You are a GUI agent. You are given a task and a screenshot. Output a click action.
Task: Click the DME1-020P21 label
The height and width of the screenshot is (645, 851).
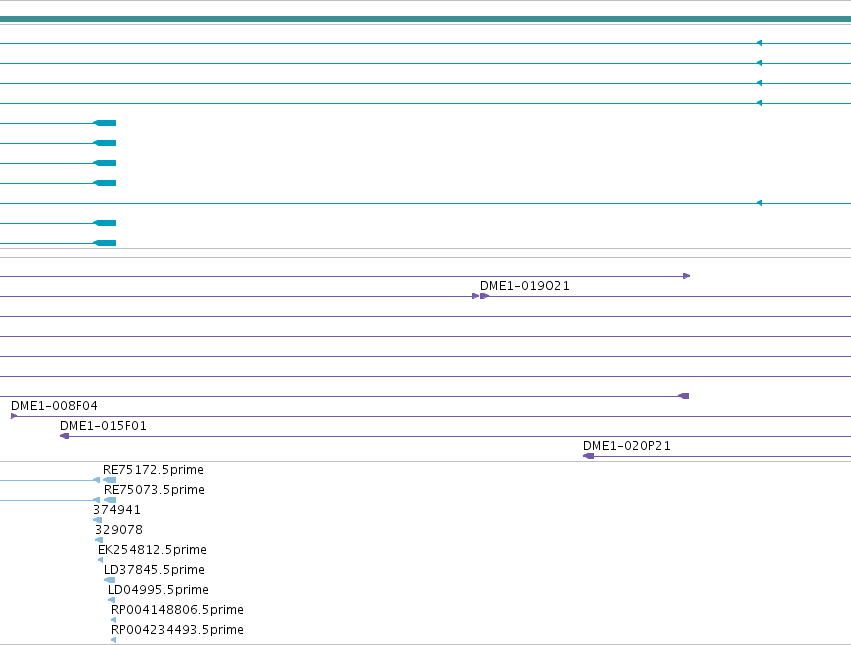point(627,446)
